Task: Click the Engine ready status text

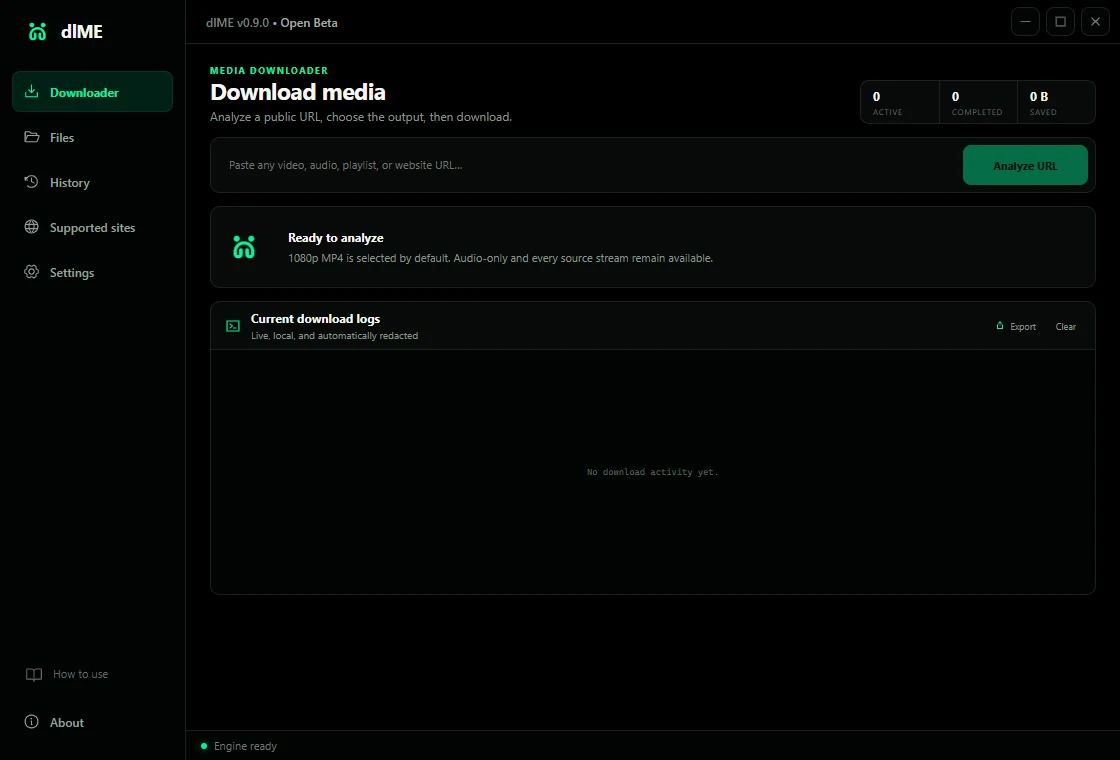Action: coord(245,746)
